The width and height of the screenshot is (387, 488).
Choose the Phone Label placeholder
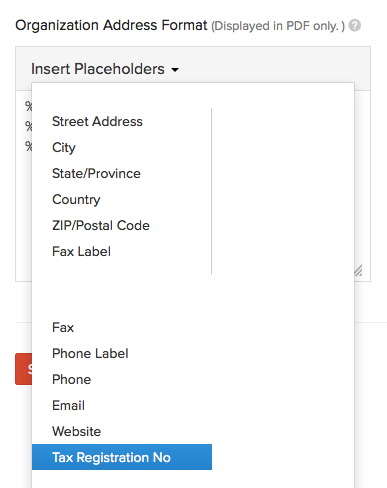(x=122, y=353)
